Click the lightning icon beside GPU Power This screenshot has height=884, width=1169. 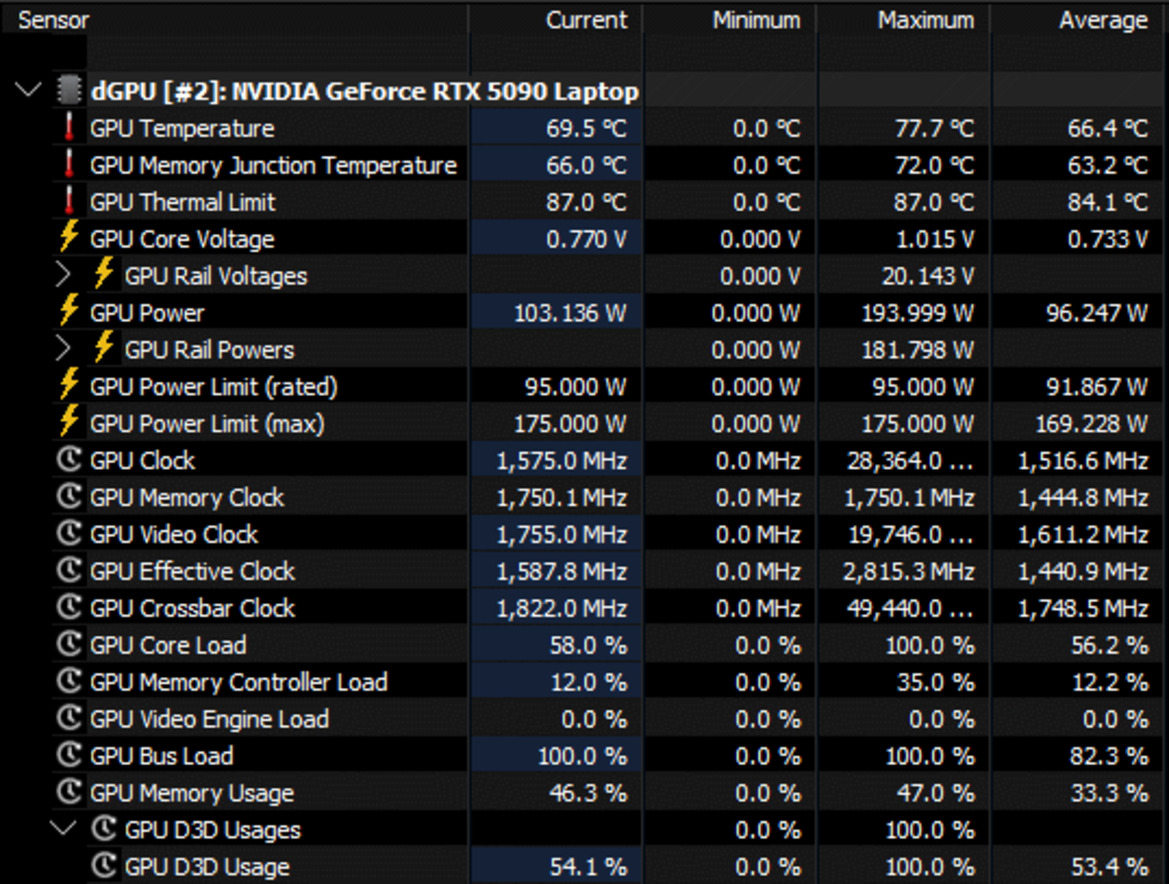click(x=69, y=311)
